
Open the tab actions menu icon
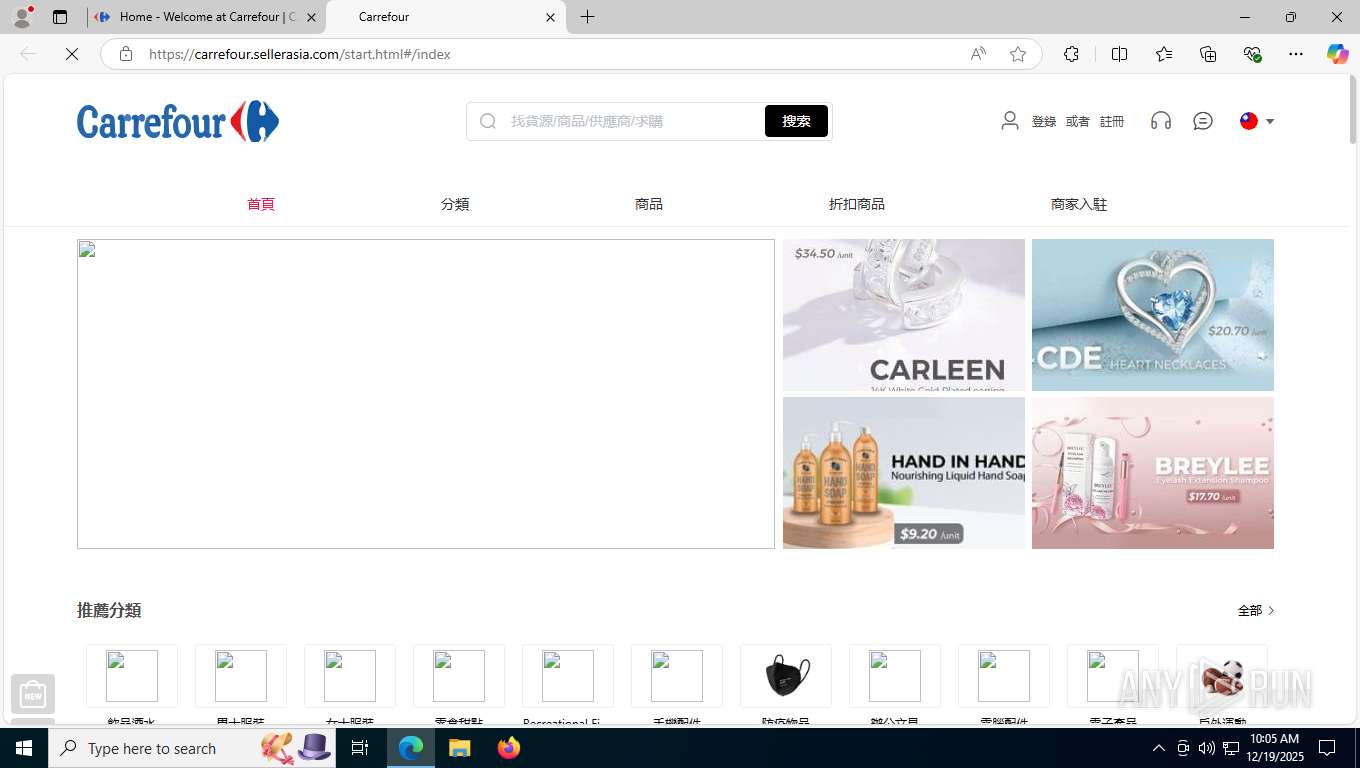(x=60, y=17)
